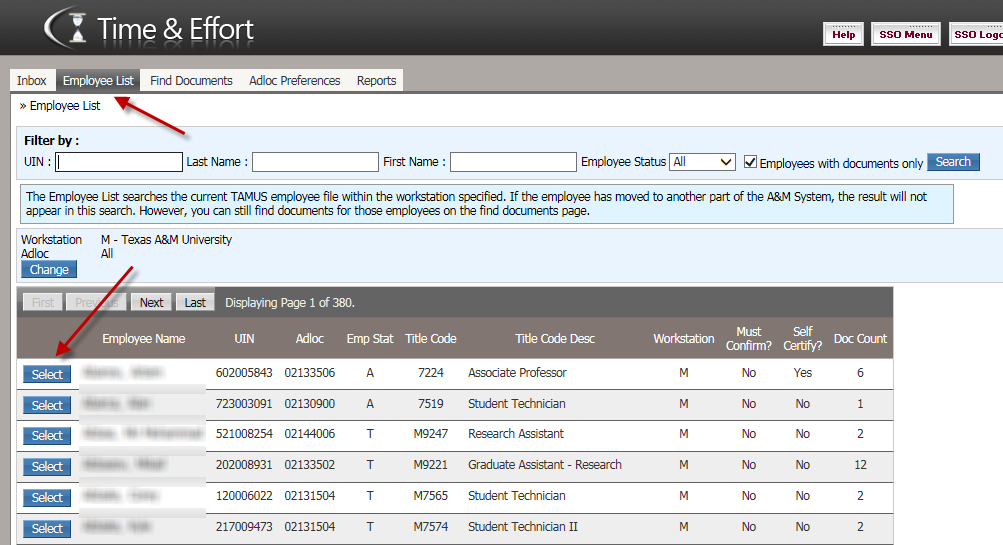This screenshot has width=1003, height=545.
Task: Go to the Adloc Preferences tab
Action: point(294,81)
